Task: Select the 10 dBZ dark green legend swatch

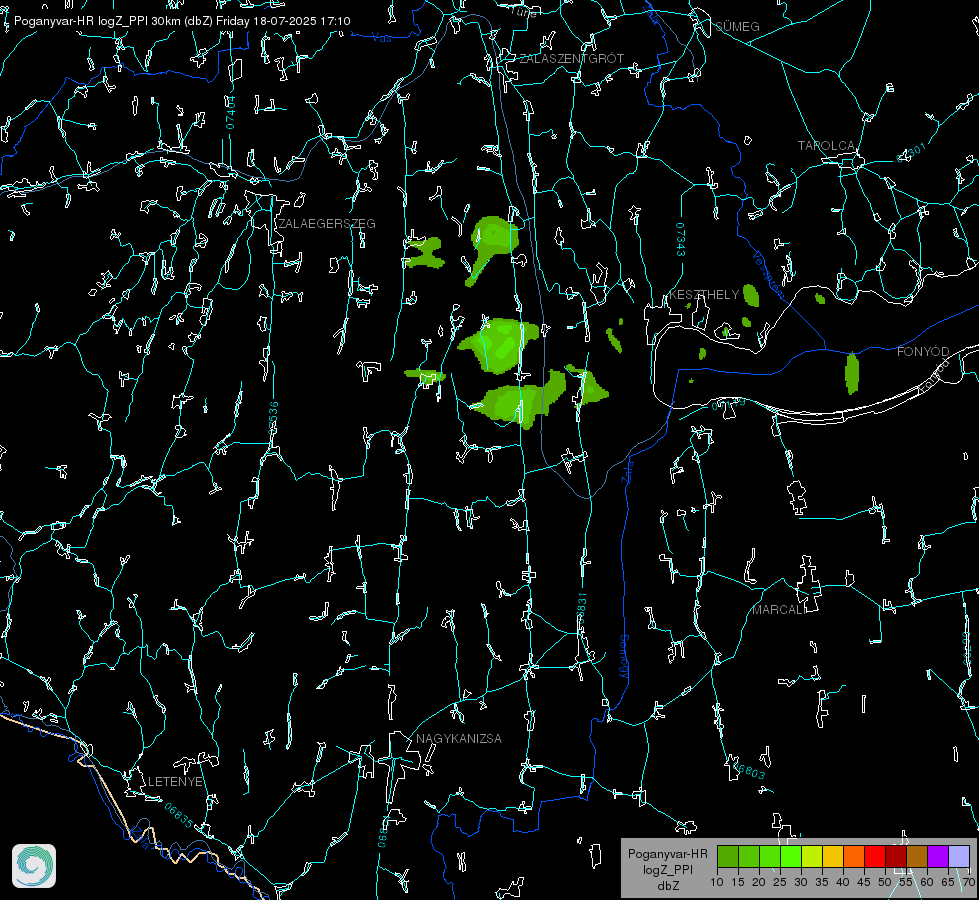Action: click(728, 856)
